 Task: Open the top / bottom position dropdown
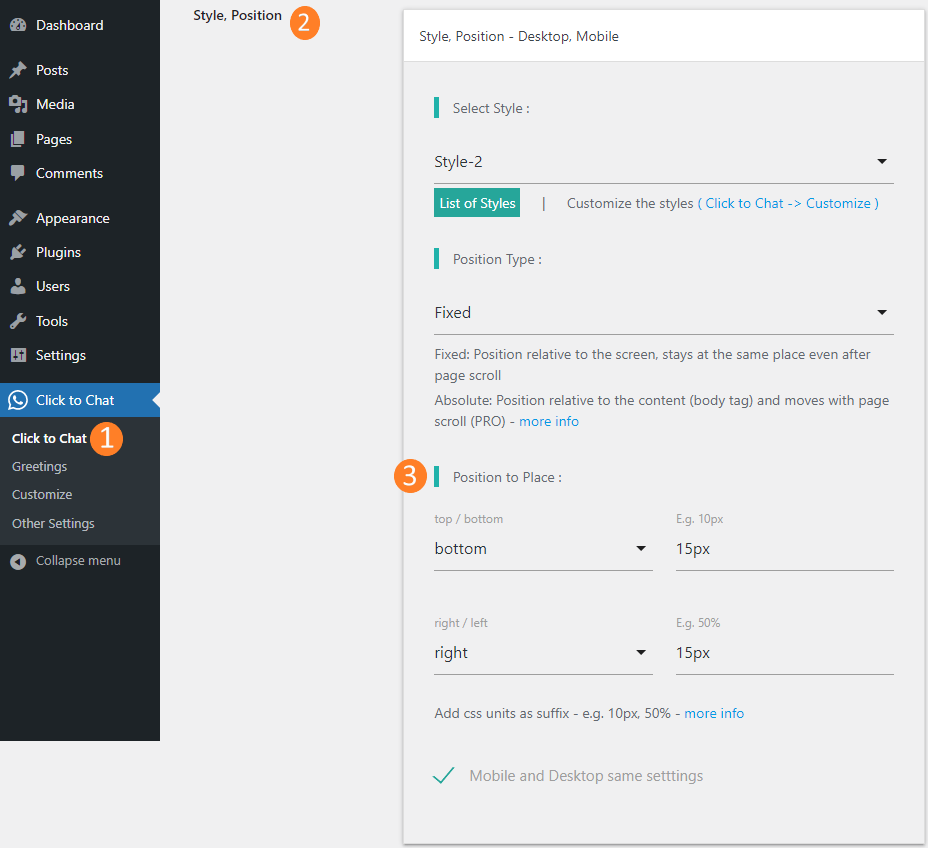pyautogui.click(x=542, y=549)
